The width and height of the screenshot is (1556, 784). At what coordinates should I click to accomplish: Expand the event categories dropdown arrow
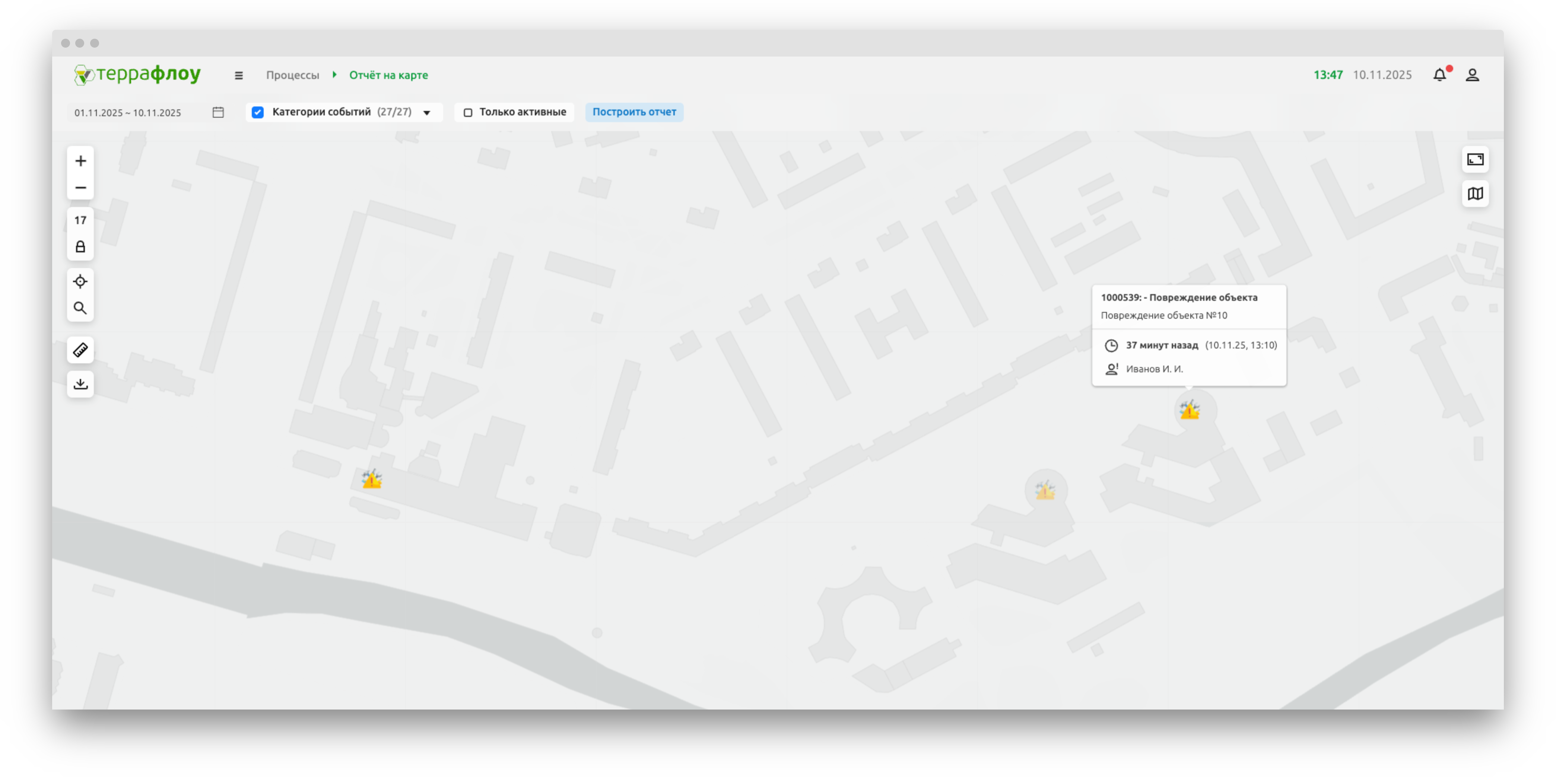(x=427, y=113)
